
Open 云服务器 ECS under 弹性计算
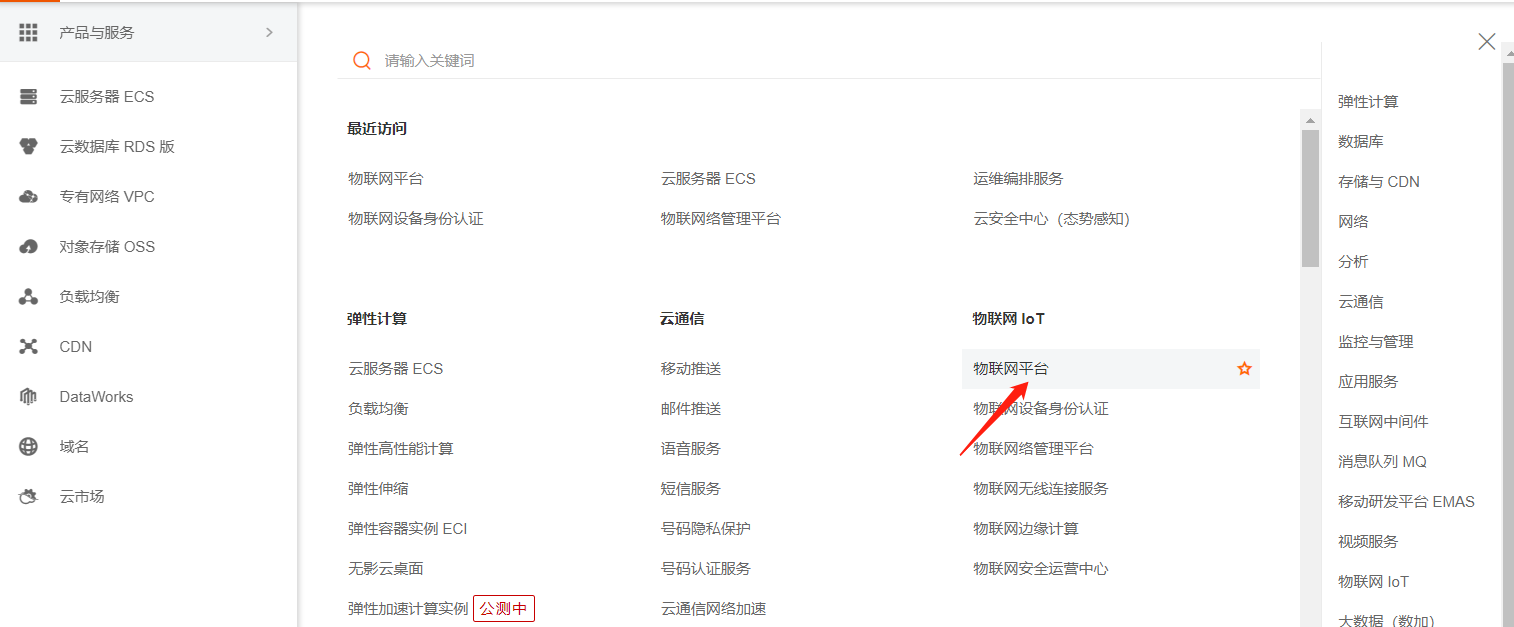(x=396, y=369)
